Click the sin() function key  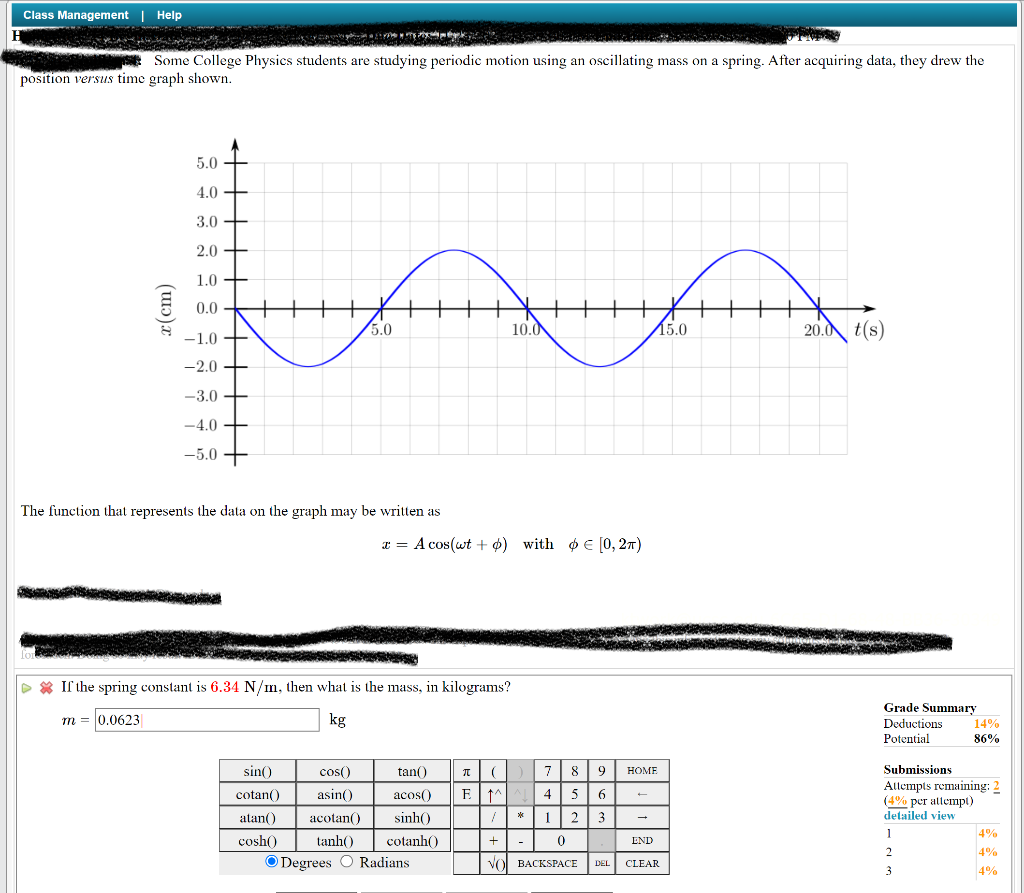[x=255, y=771]
